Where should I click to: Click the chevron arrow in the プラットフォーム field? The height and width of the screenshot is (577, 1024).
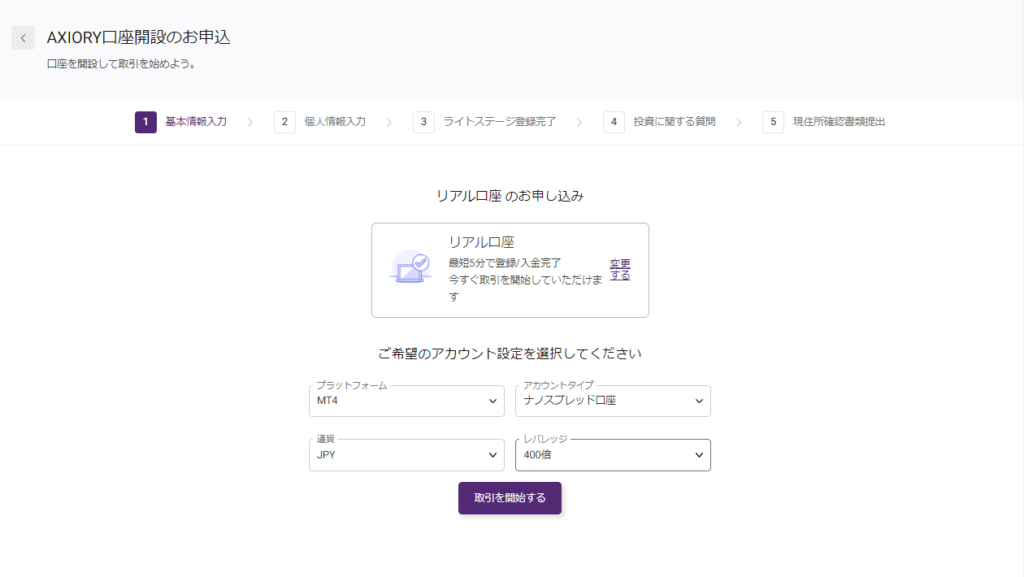[492, 402]
